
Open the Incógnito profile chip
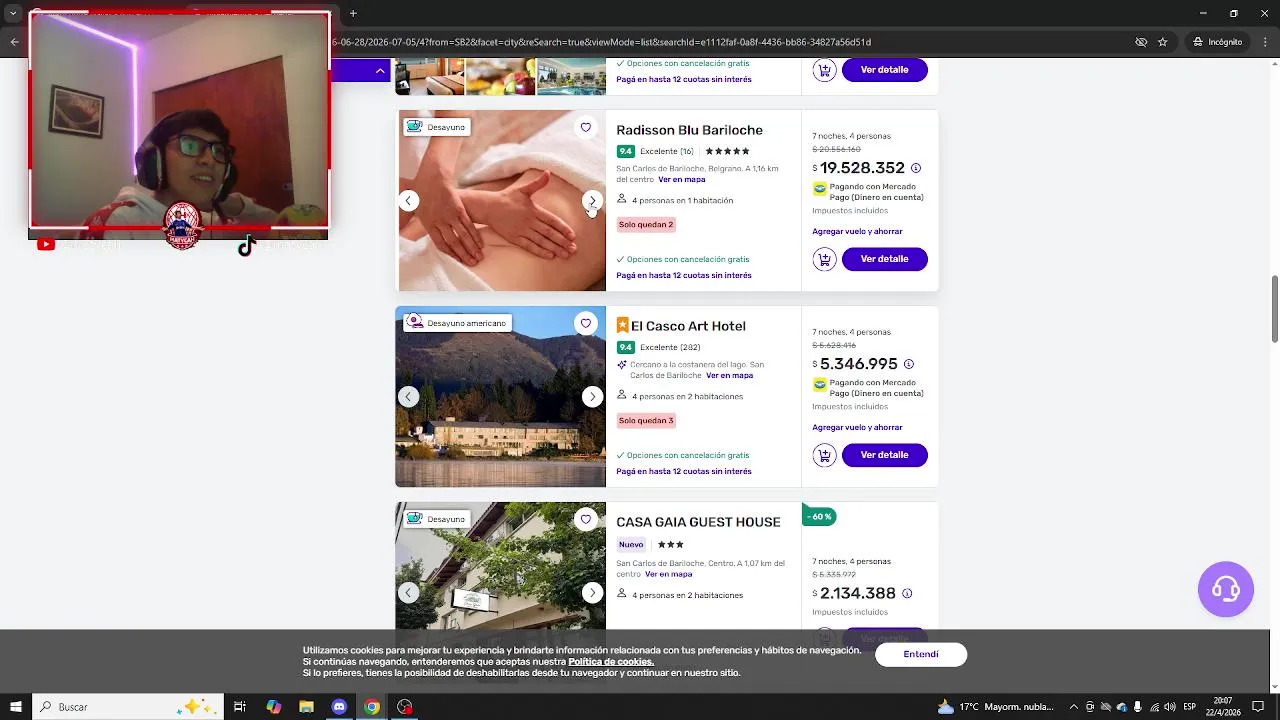[1217, 42]
